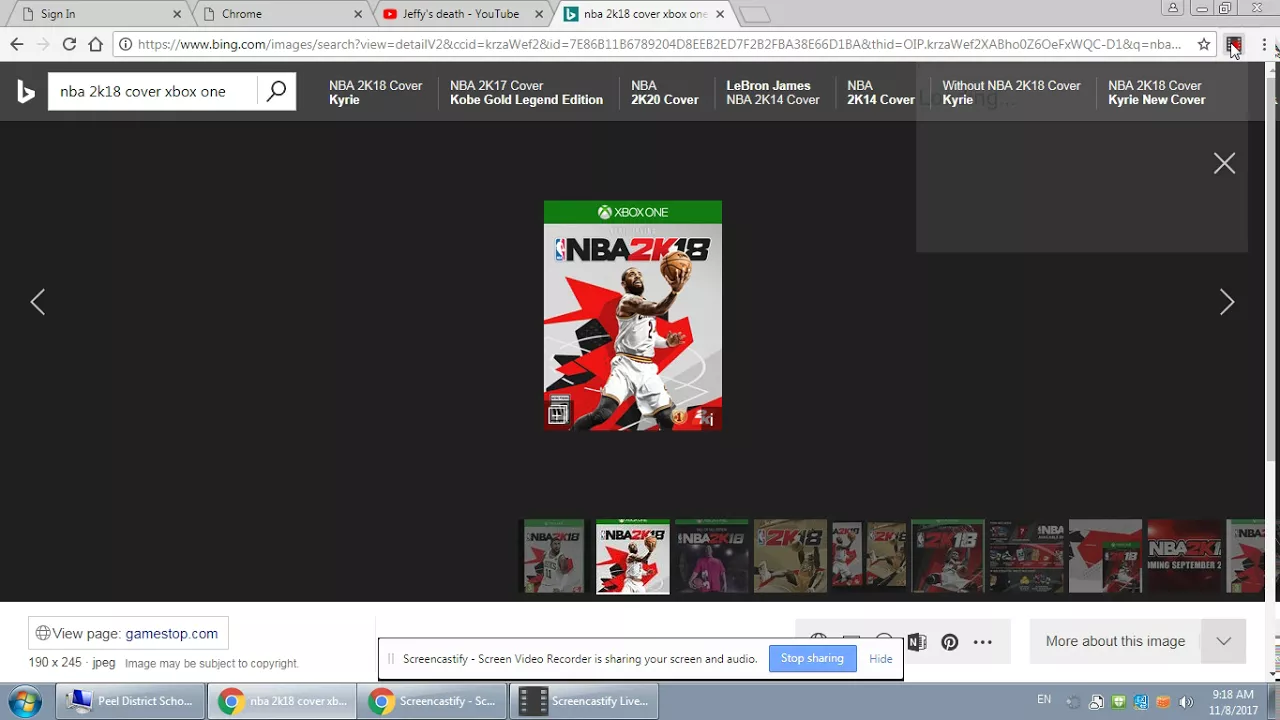Bookmark this page with the star icon
The image size is (1280, 720).
coord(1203,44)
